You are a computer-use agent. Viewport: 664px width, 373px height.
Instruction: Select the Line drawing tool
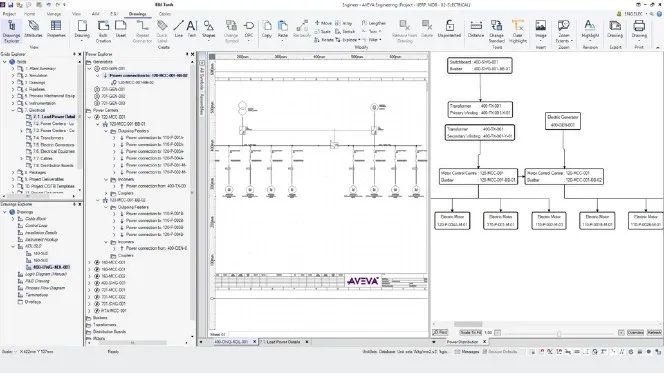pyautogui.click(x=179, y=29)
